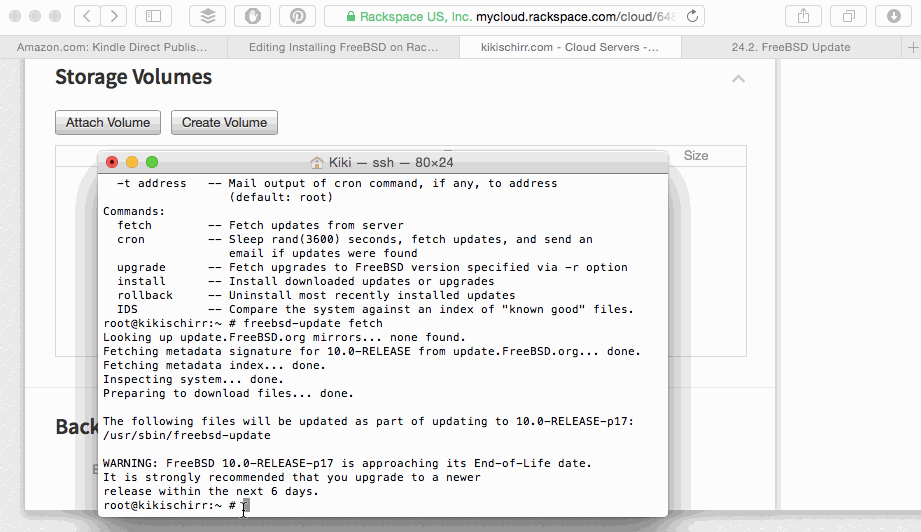921x532 pixels.
Task: Open the Downloads icon in Safari
Action: [x=893, y=16]
